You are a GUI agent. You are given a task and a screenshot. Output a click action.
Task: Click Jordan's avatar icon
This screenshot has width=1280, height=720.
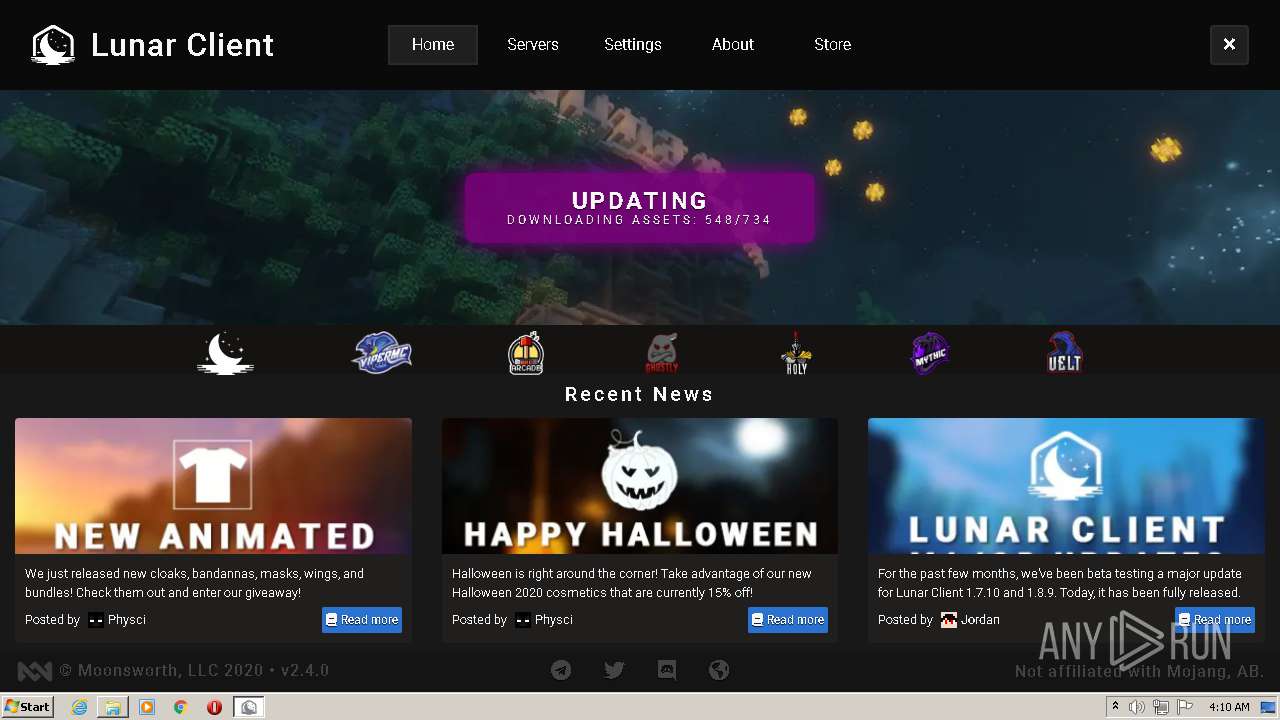[x=949, y=620]
